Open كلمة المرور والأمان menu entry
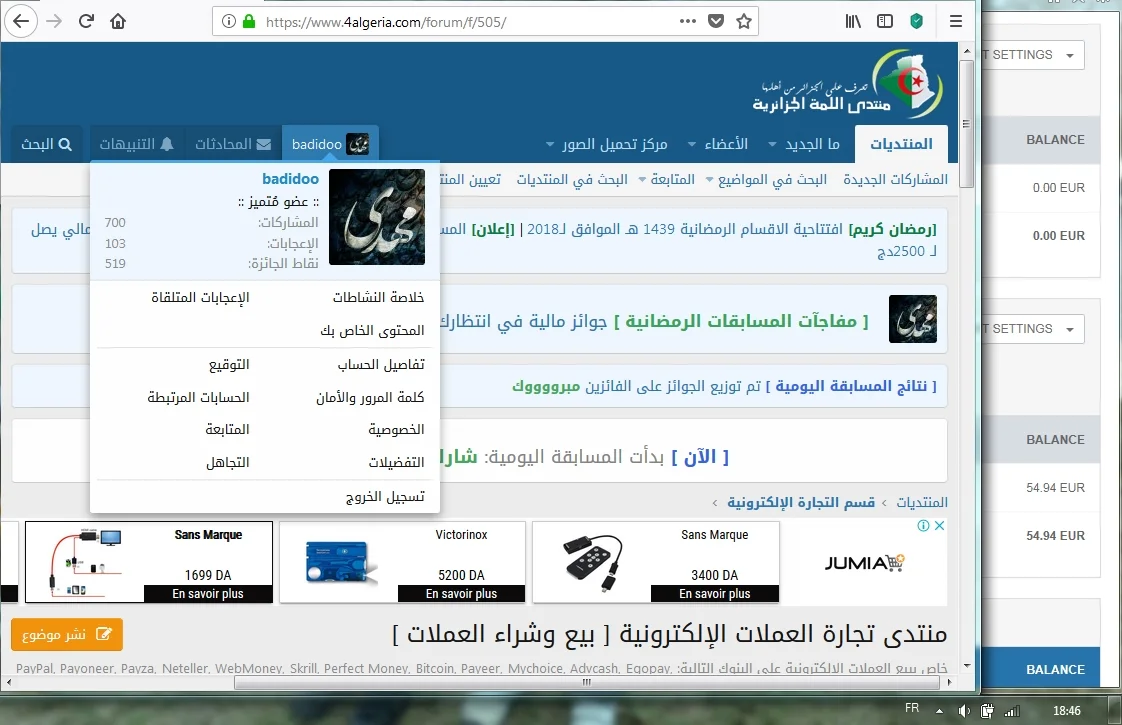1122x725 pixels. [x=370, y=398]
